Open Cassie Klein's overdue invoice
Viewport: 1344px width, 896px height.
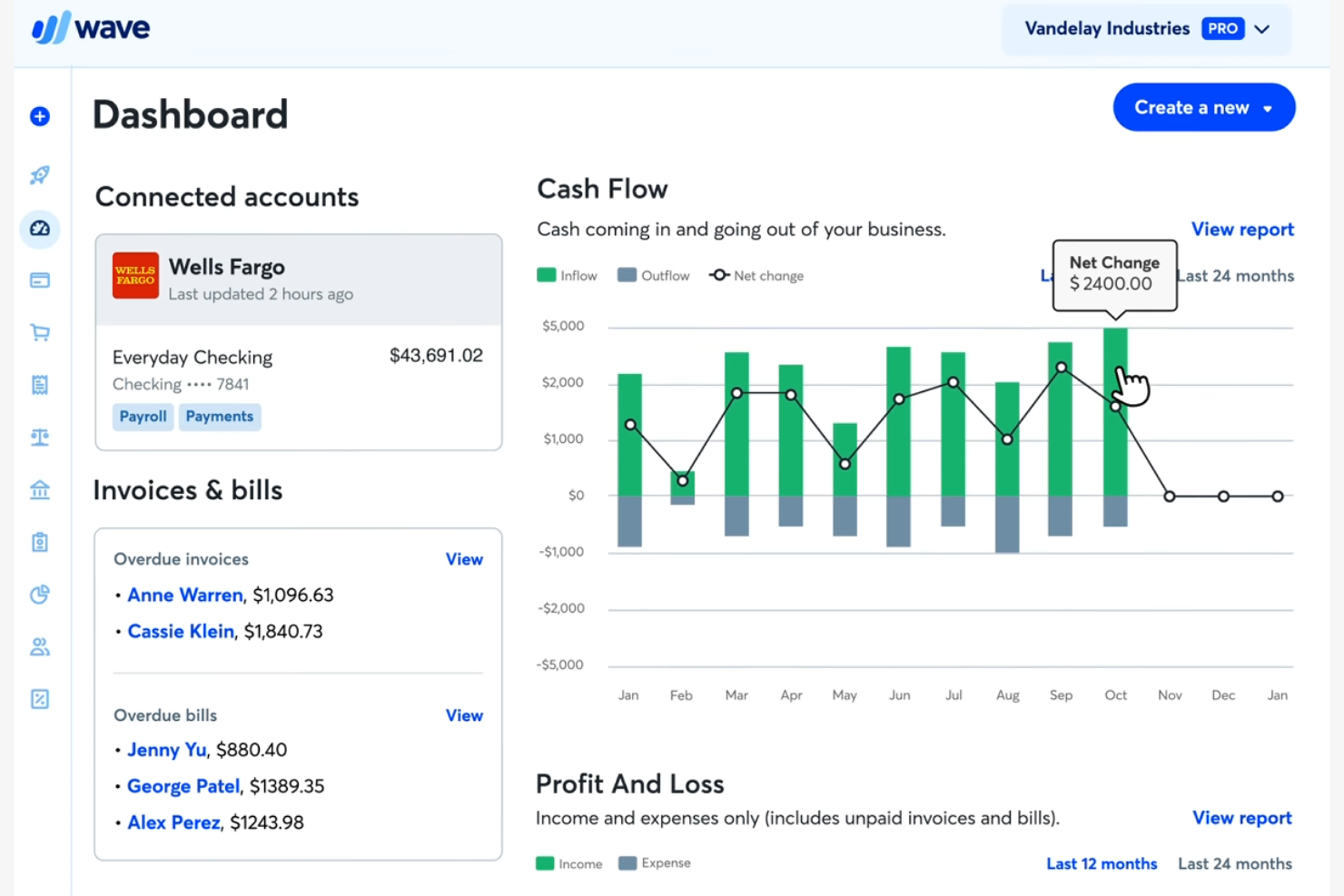coord(181,631)
